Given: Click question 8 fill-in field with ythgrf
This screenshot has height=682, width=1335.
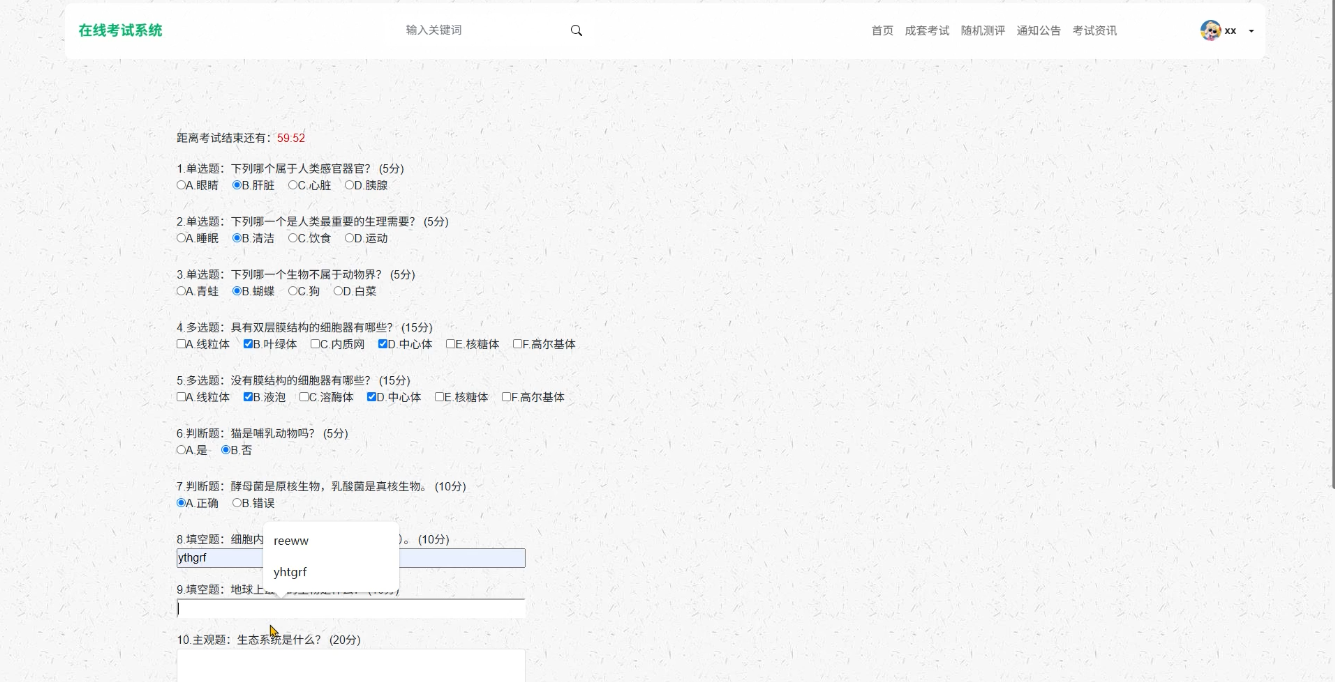Looking at the screenshot, I should pyautogui.click(x=351, y=558).
